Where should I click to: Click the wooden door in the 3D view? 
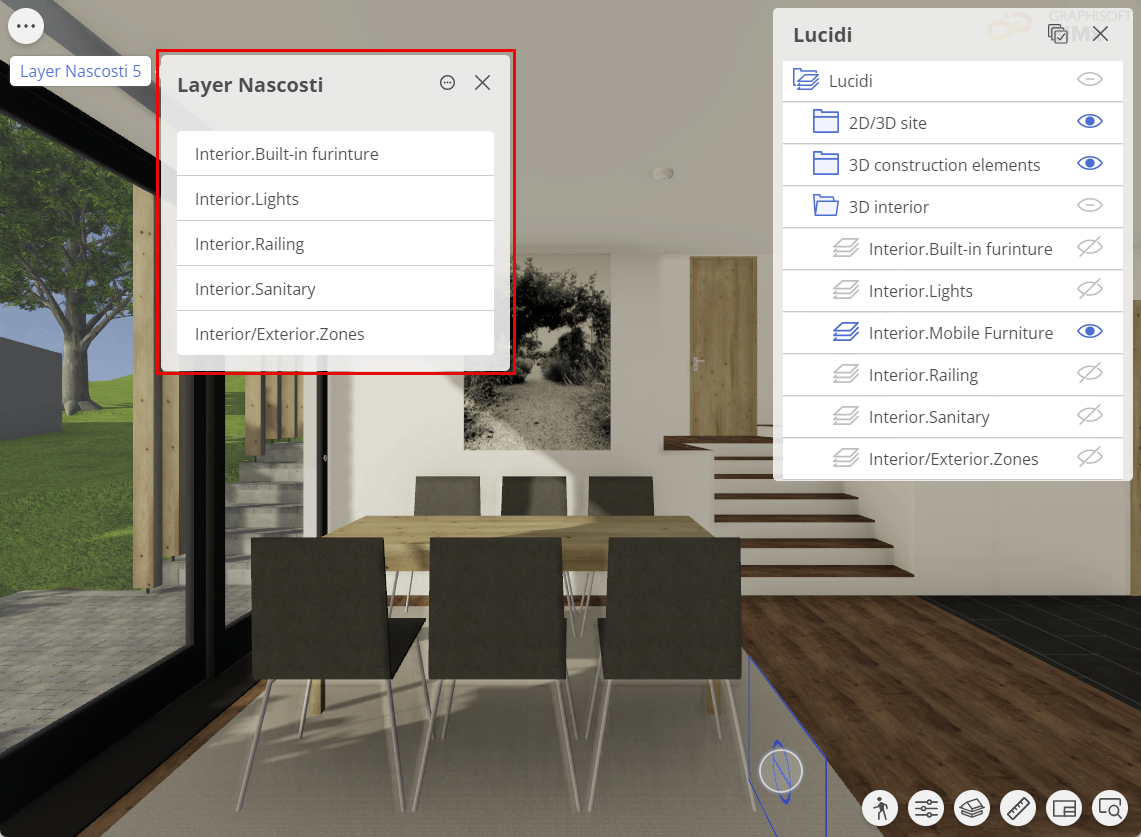tap(723, 346)
